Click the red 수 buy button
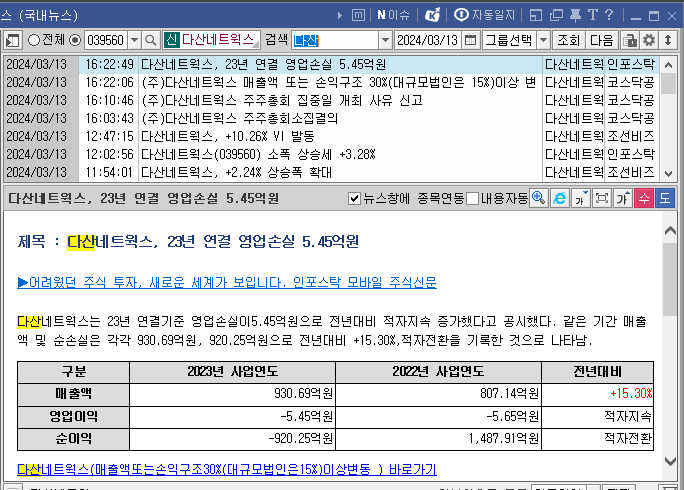Viewport: 684px width, 490px height. pos(644,199)
